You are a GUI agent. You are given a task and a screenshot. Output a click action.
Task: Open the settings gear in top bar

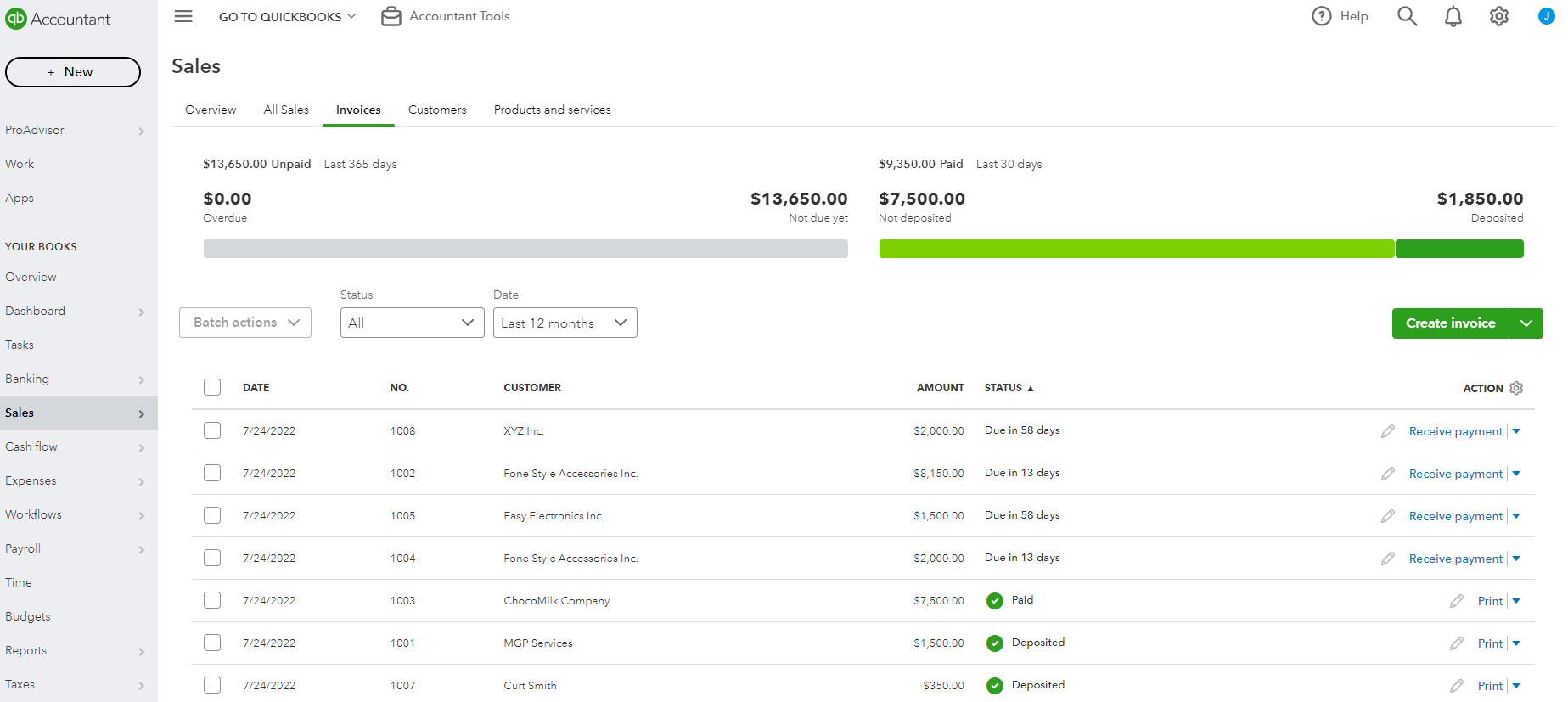(1499, 16)
